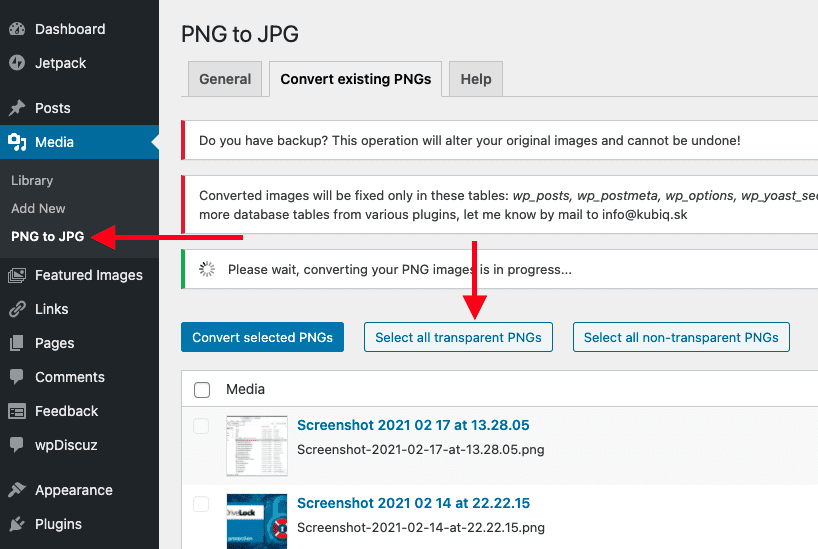818x549 pixels.
Task: Open the Media Library submenu item
Action: (x=32, y=180)
